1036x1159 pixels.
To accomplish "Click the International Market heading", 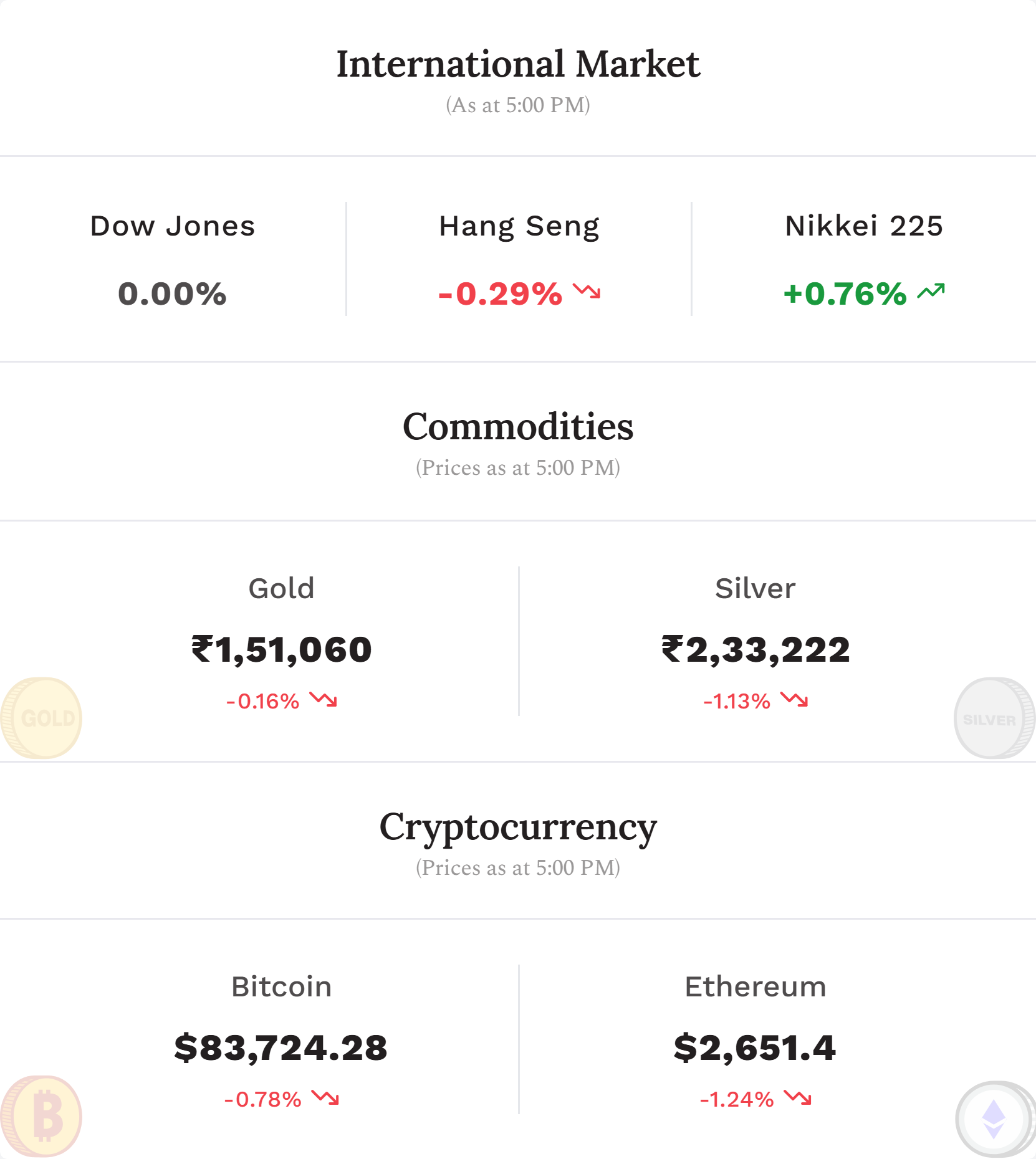I will 518,64.
